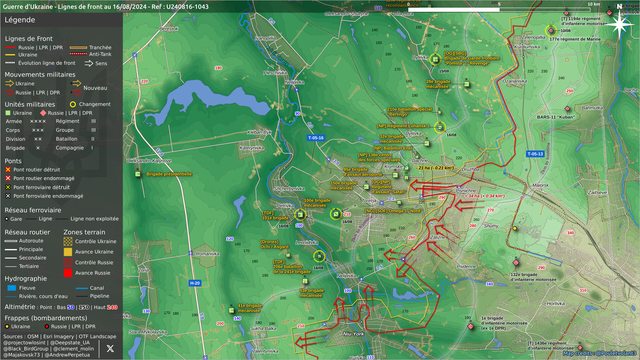640x360 pixels.
Task: Click the 132e brigade red diamond marker
Action: (516, 262)
